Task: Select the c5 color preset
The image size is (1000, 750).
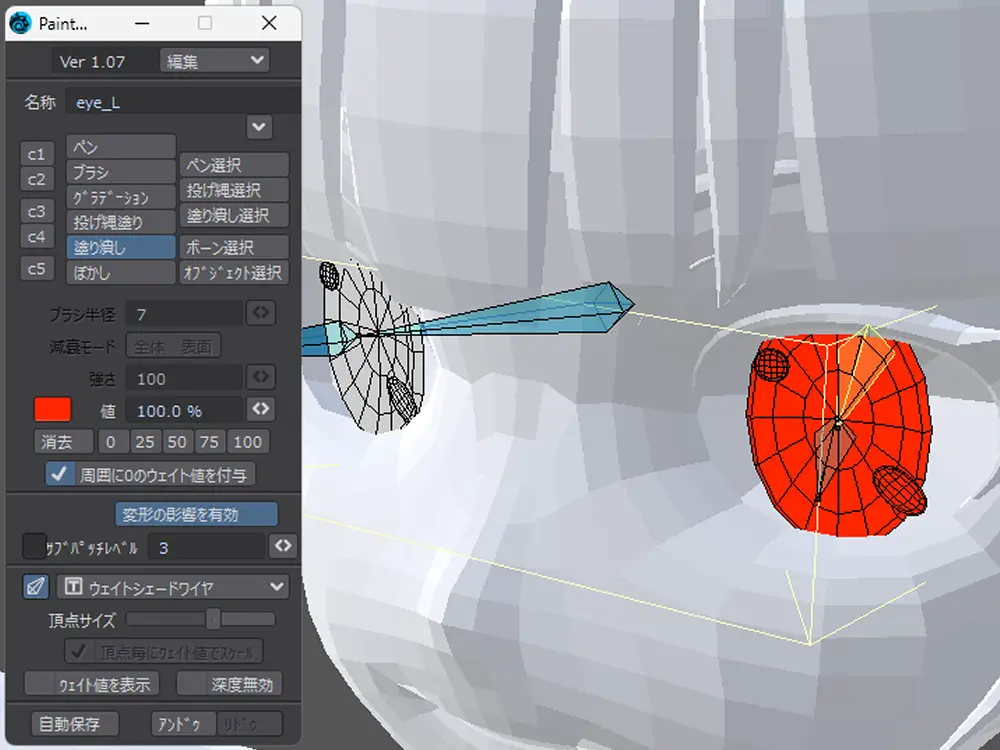Action: [36, 268]
